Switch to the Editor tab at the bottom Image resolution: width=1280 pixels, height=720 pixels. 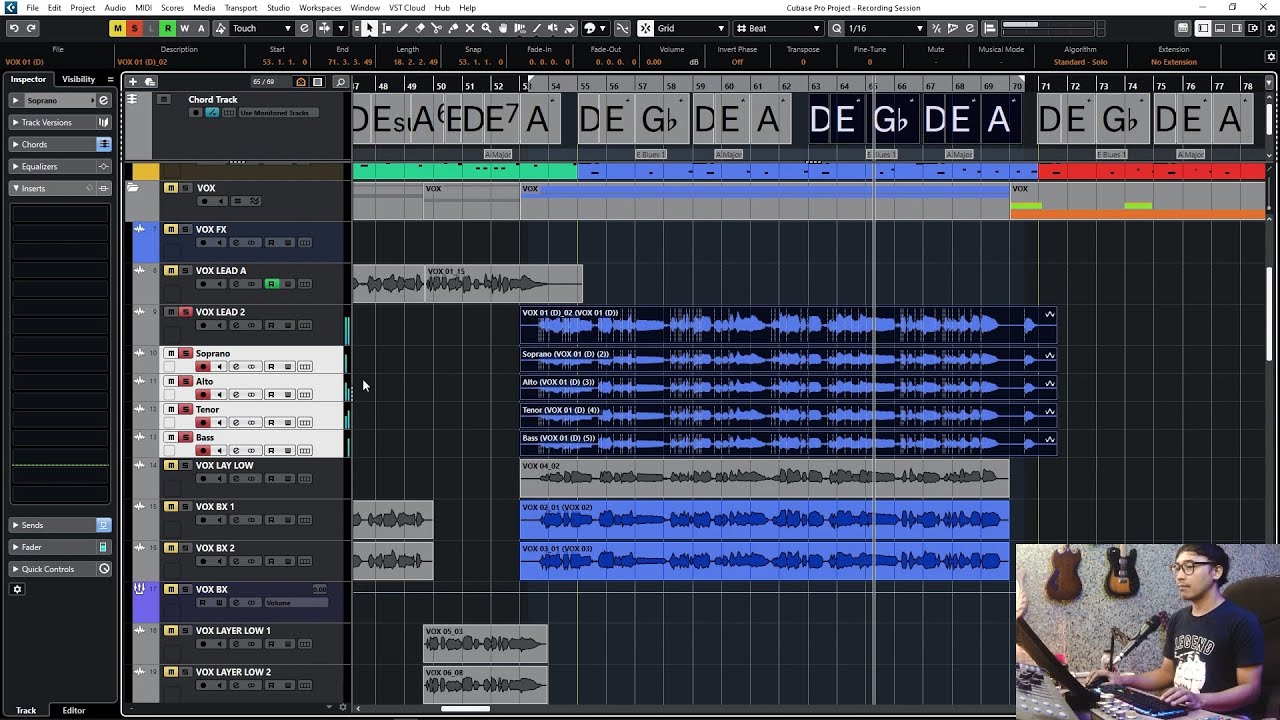[74, 710]
